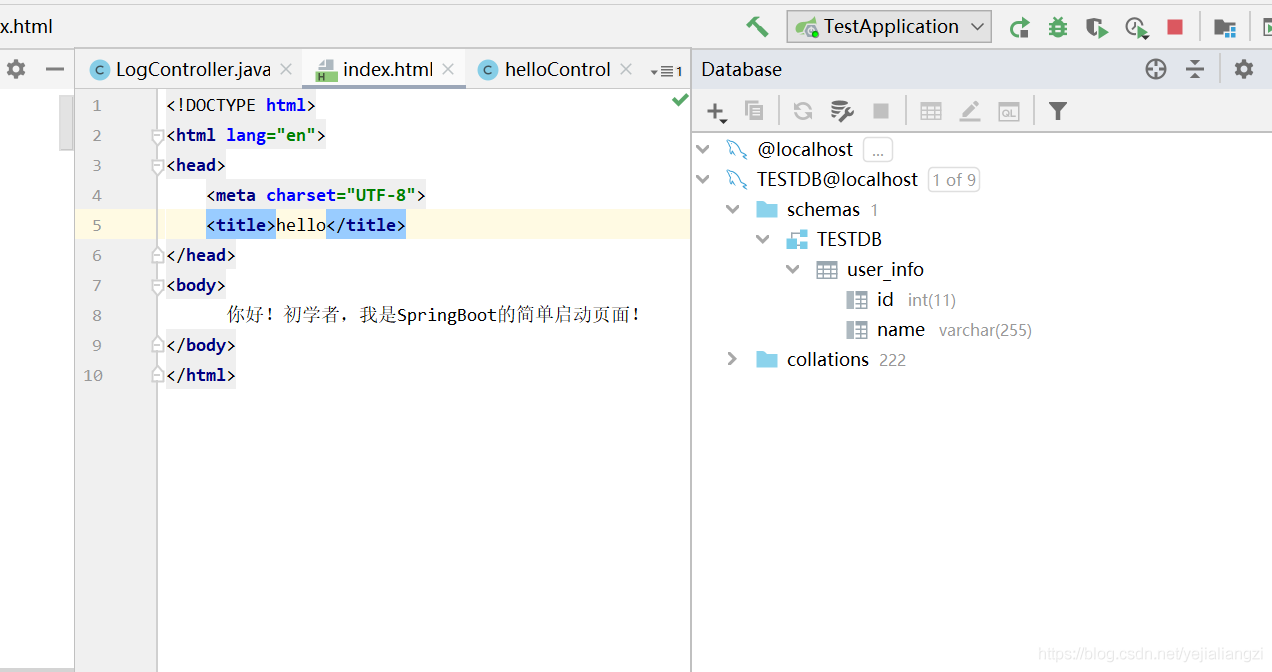The width and height of the screenshot is (1272, 672).
Task: Click line number 10 in gutter
Action: (93, 375)
